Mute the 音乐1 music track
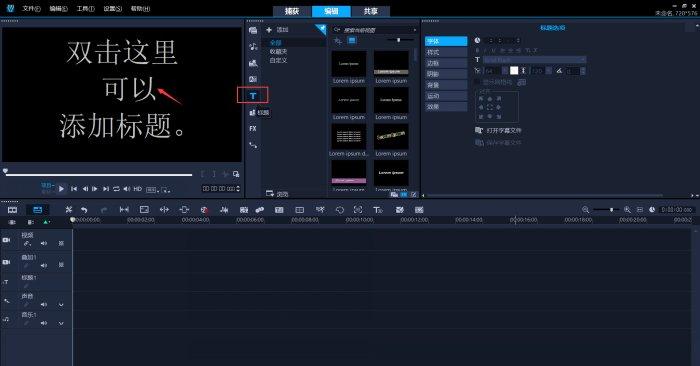The width and height of the screenshot is (700, 366). 44,323
